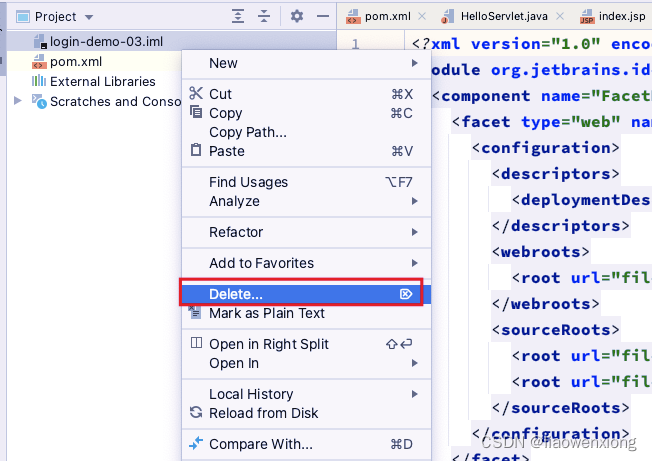This screenshot has width=652, height=461.
Task: Click <configuration> opening tag in editor
Action: [546, 148]
